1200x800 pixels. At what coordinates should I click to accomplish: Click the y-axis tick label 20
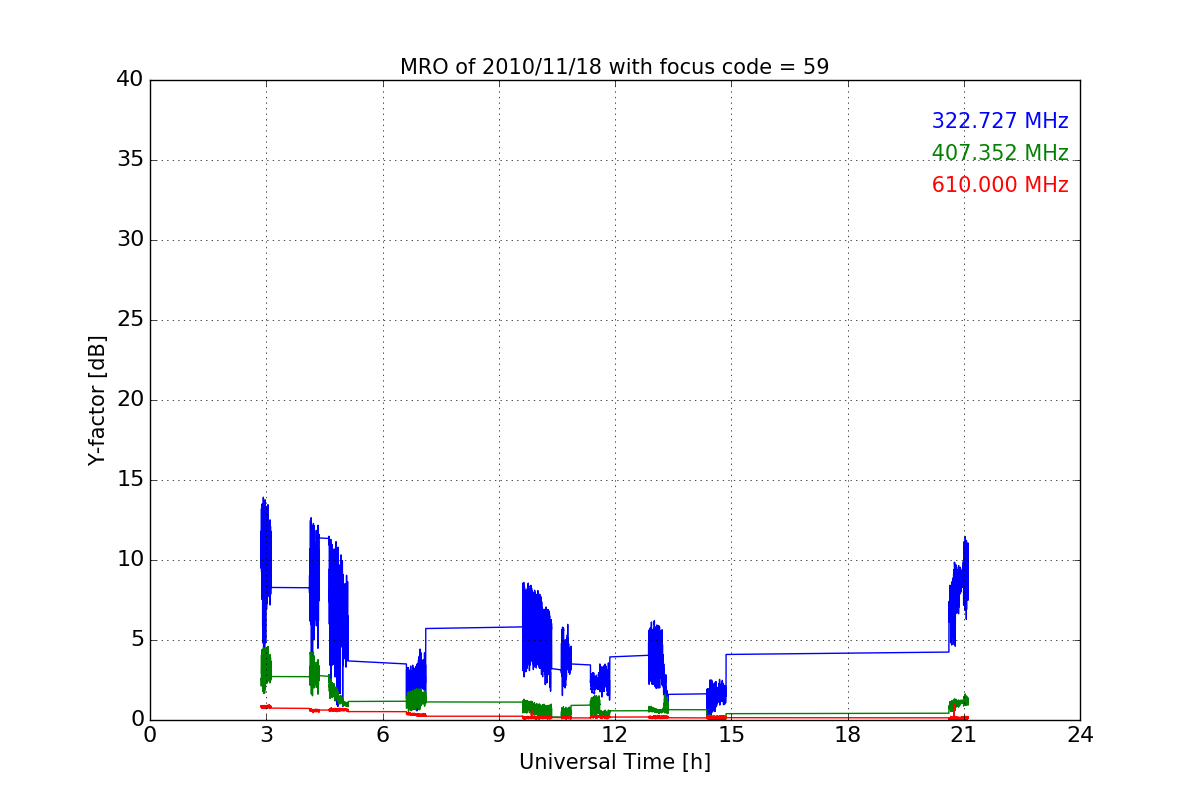click(130, 400)
